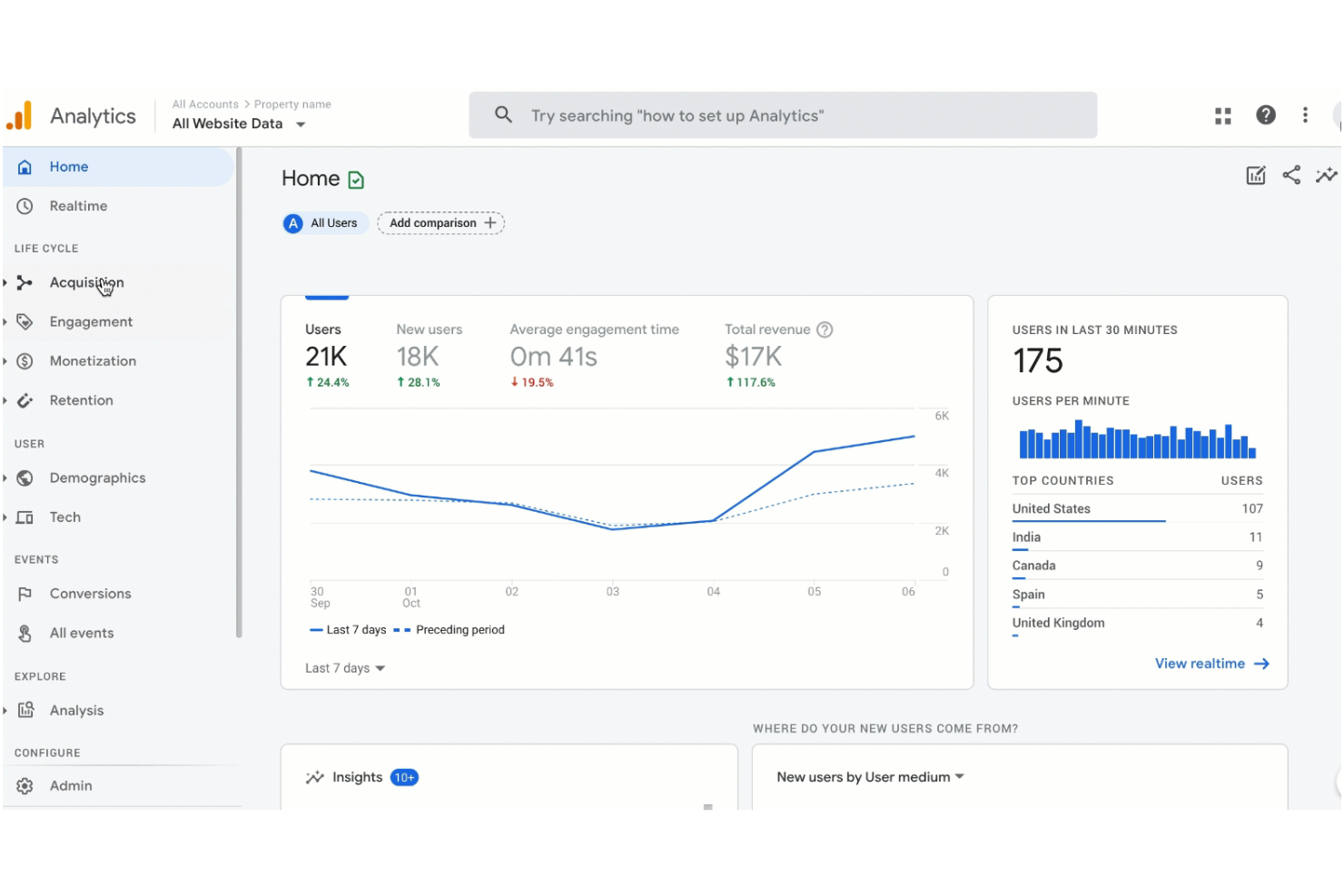1344x896 pixels.
Task: Open the three-dot more options menu
Action: tap(1305, 115)
